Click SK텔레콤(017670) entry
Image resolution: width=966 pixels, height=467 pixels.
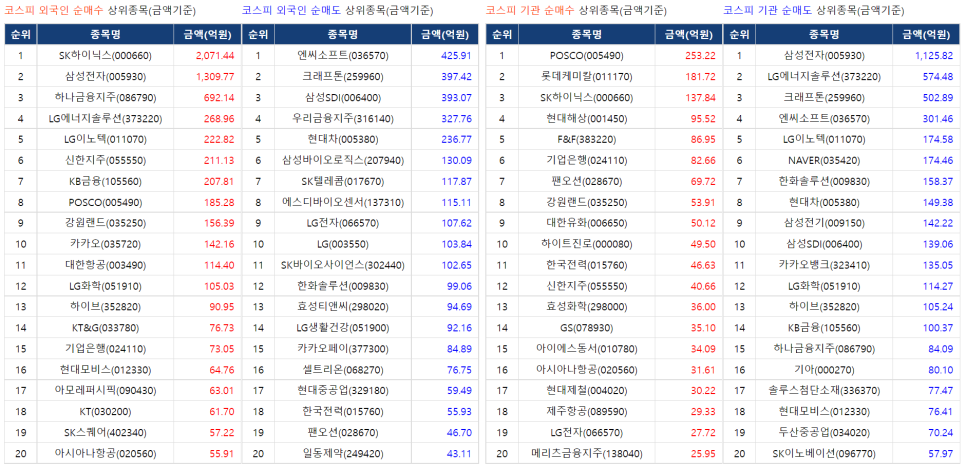(343, 181)
